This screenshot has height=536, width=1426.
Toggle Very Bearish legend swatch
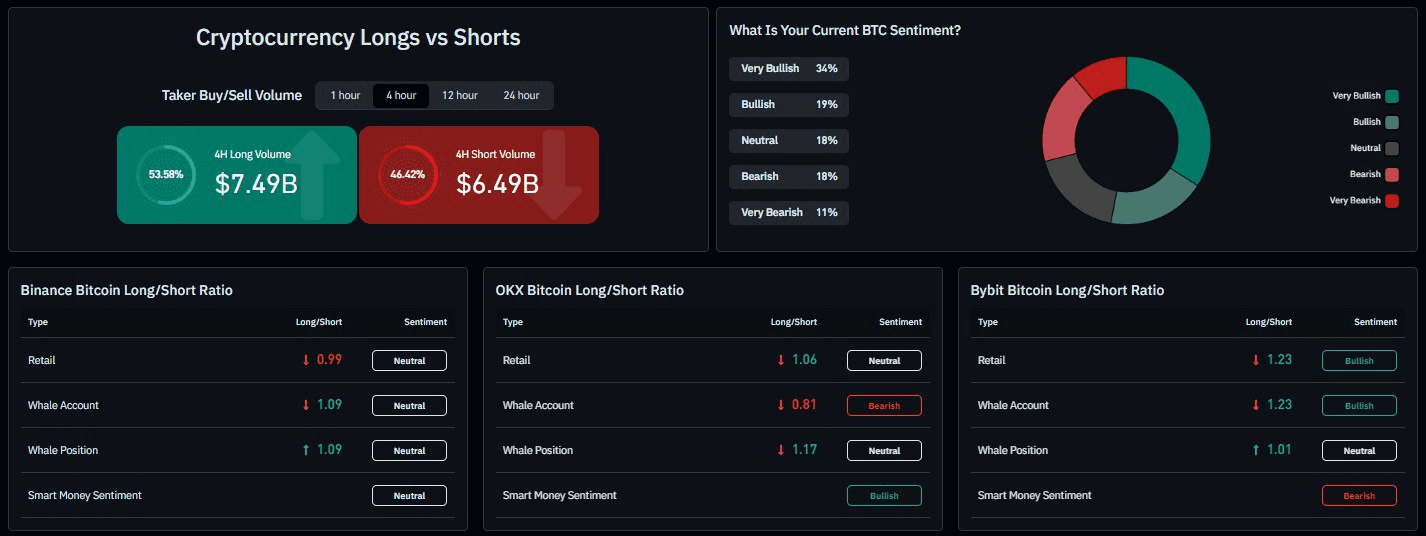(1391, 201)
